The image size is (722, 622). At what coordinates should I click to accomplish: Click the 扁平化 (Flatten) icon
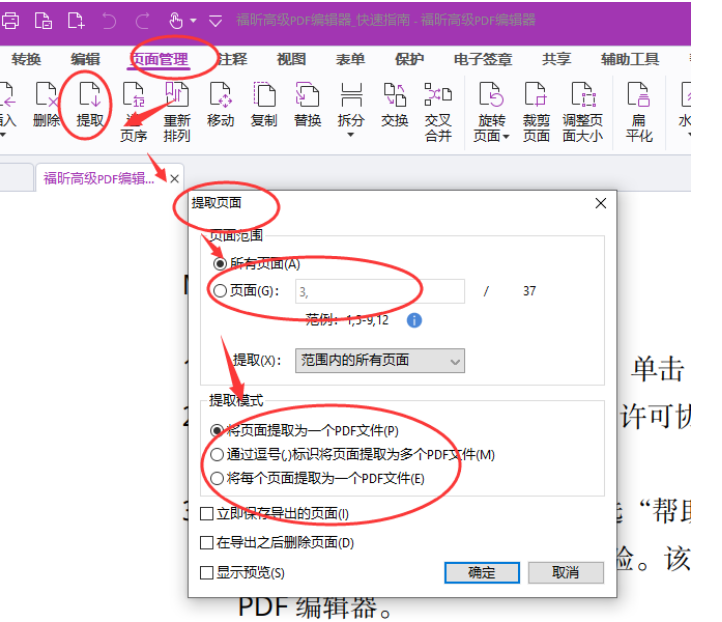[x=639, y=98]
